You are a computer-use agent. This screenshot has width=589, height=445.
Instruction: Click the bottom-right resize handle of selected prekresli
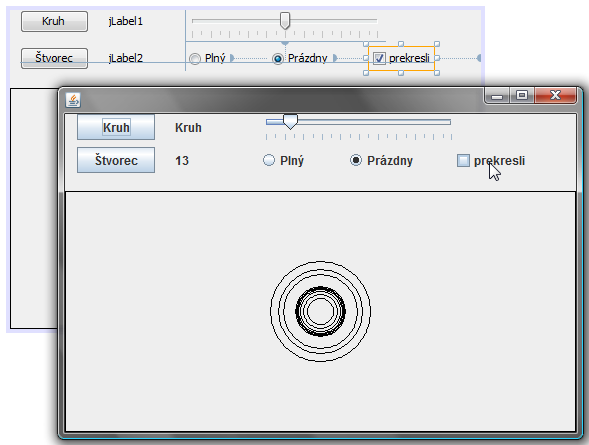pos(437,73)
